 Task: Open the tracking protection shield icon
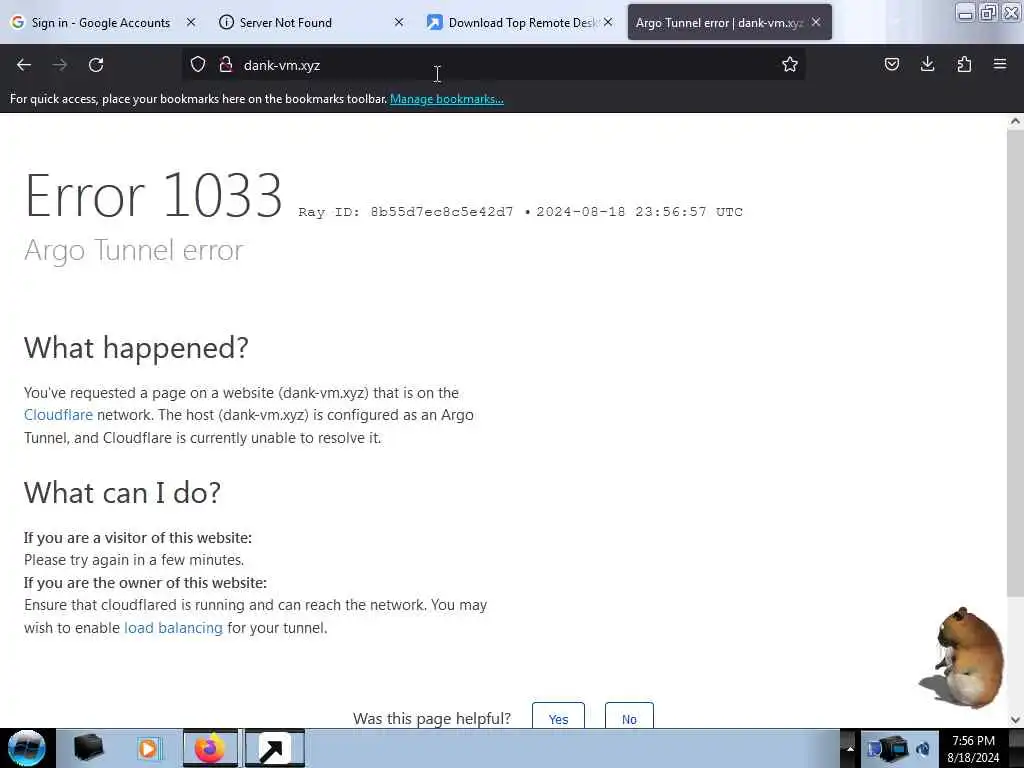click(198, 64)
